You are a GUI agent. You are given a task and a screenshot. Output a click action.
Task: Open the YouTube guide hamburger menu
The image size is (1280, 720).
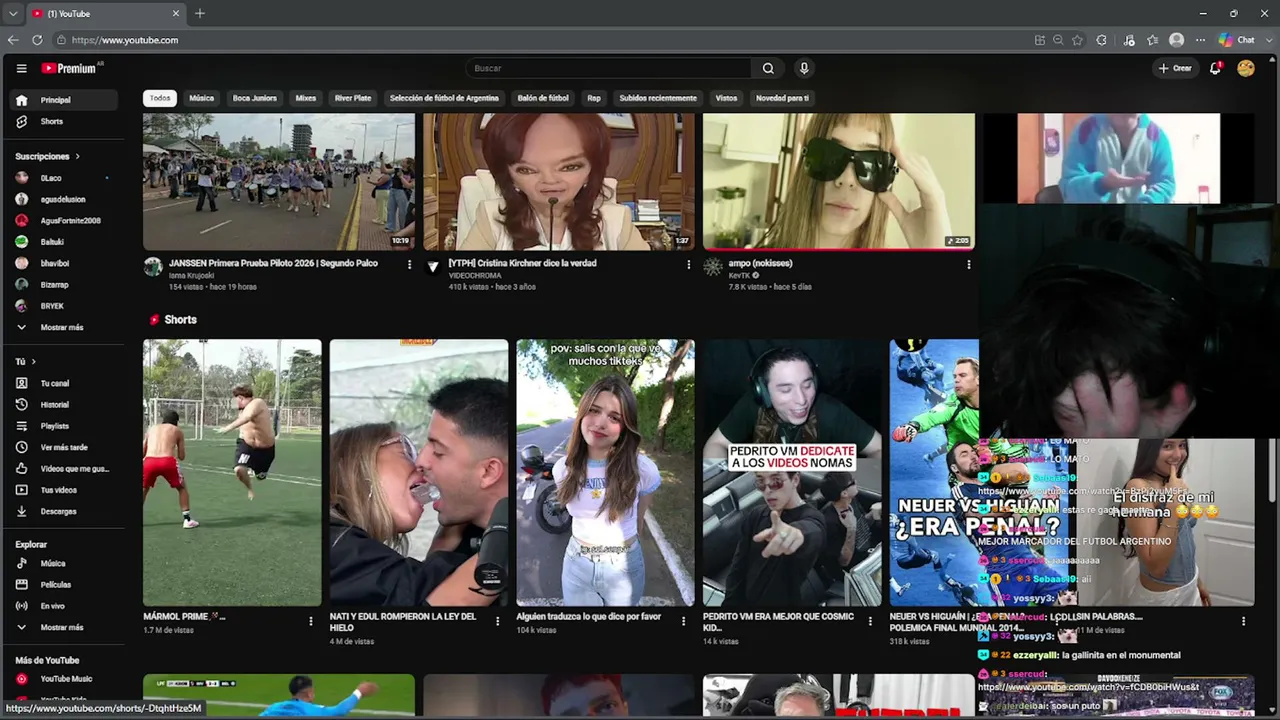[21, 68]
